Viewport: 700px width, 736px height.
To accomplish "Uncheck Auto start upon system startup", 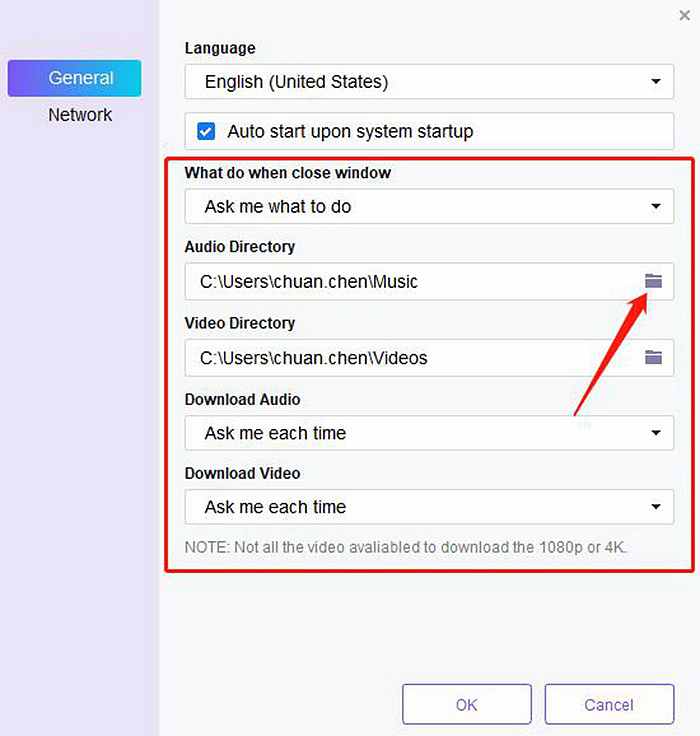I will tap(206, 131).
